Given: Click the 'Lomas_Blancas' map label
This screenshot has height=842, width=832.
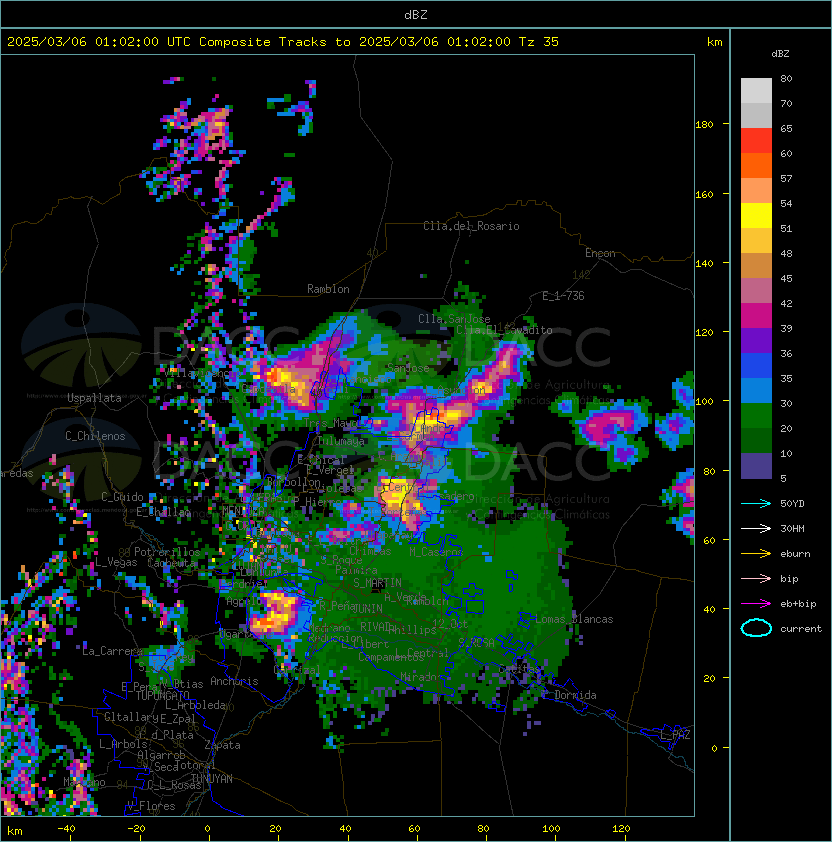Looking at the screenshot, I should pos(574,619).
